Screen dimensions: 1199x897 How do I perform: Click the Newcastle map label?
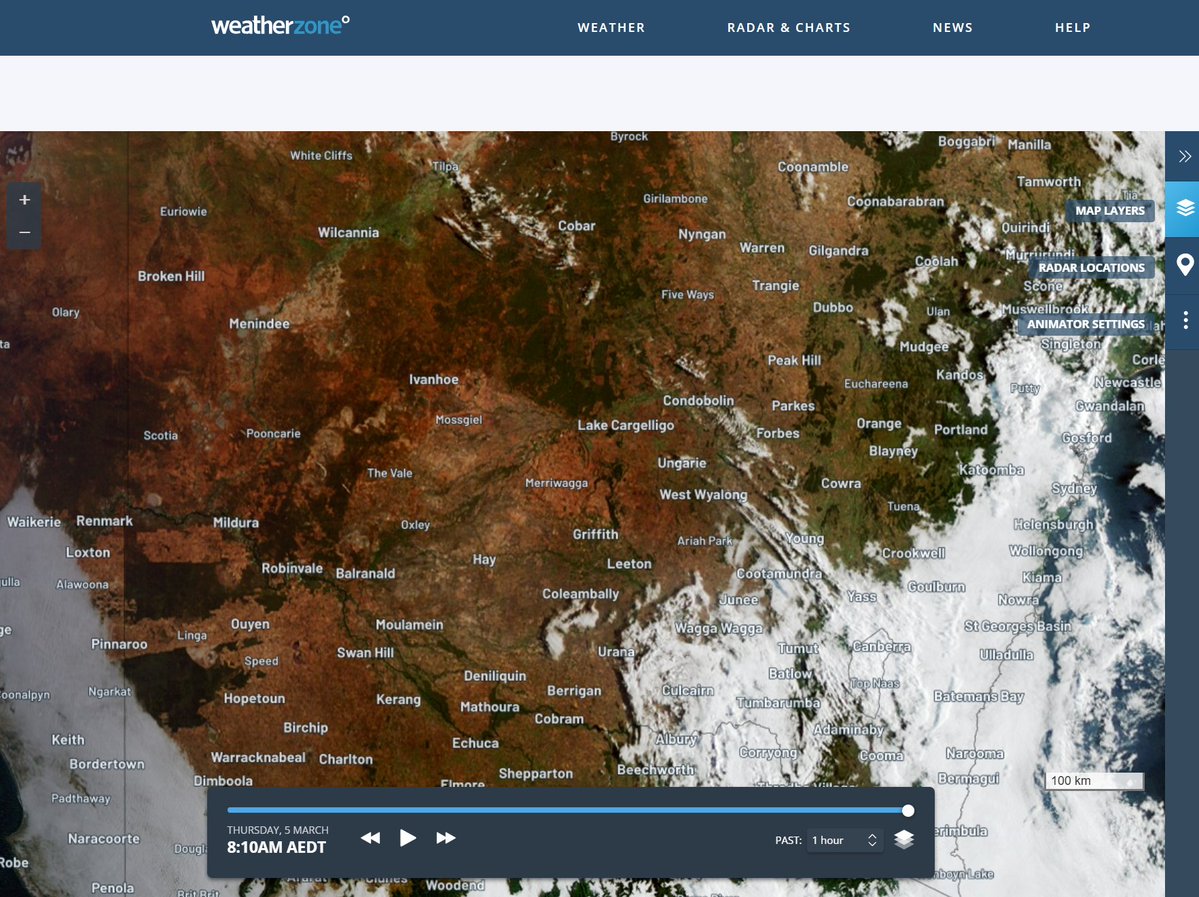pyautogui.click(x=1128, y=382)
